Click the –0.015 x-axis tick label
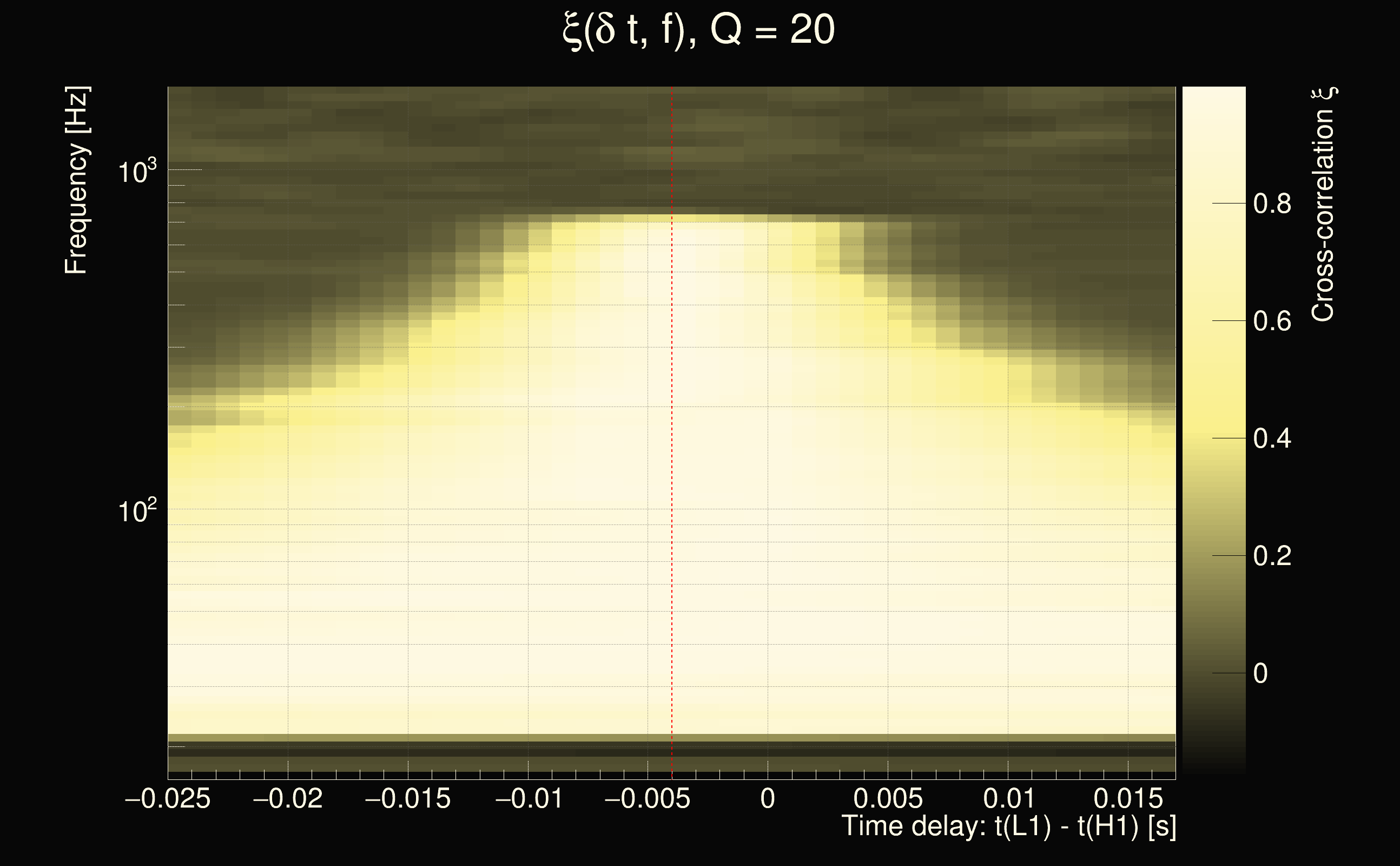This screenshot has height=866, width=1400. pos(407,799)
